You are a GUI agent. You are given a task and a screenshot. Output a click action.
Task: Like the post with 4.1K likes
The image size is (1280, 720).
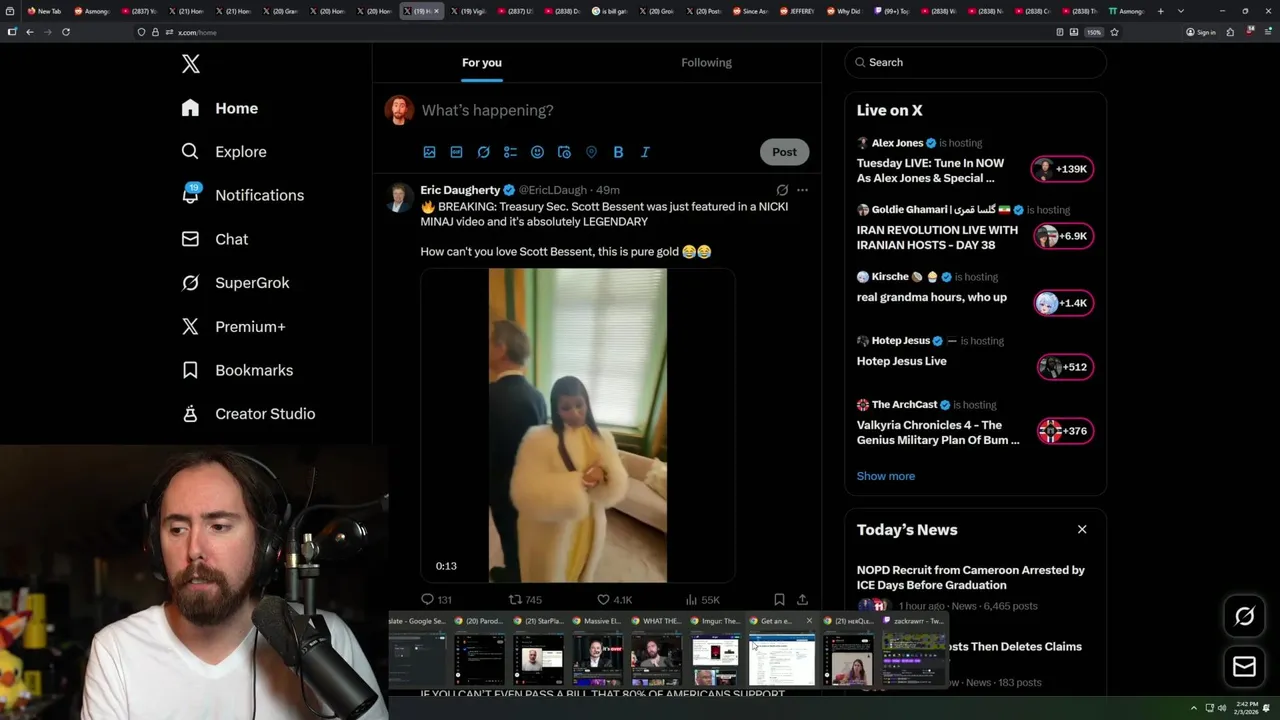[614, 600]
